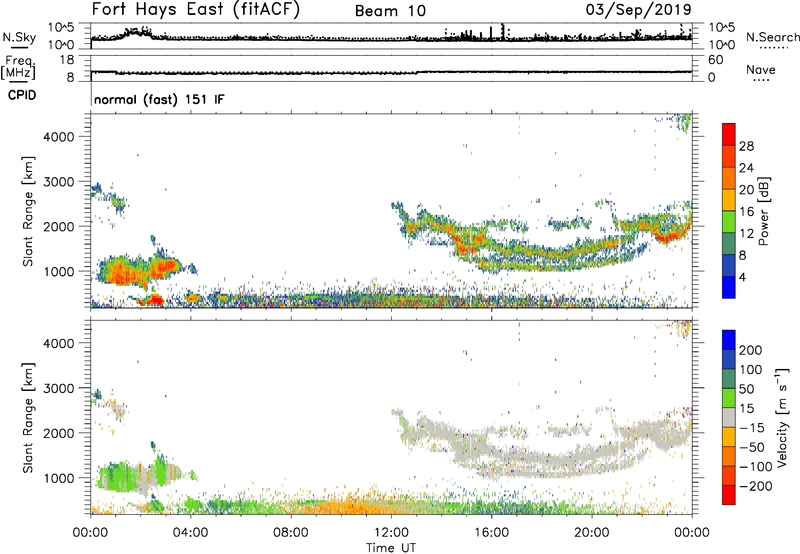Click the Fort Hays East title
The image size is (800, 554).
(196, 9)
